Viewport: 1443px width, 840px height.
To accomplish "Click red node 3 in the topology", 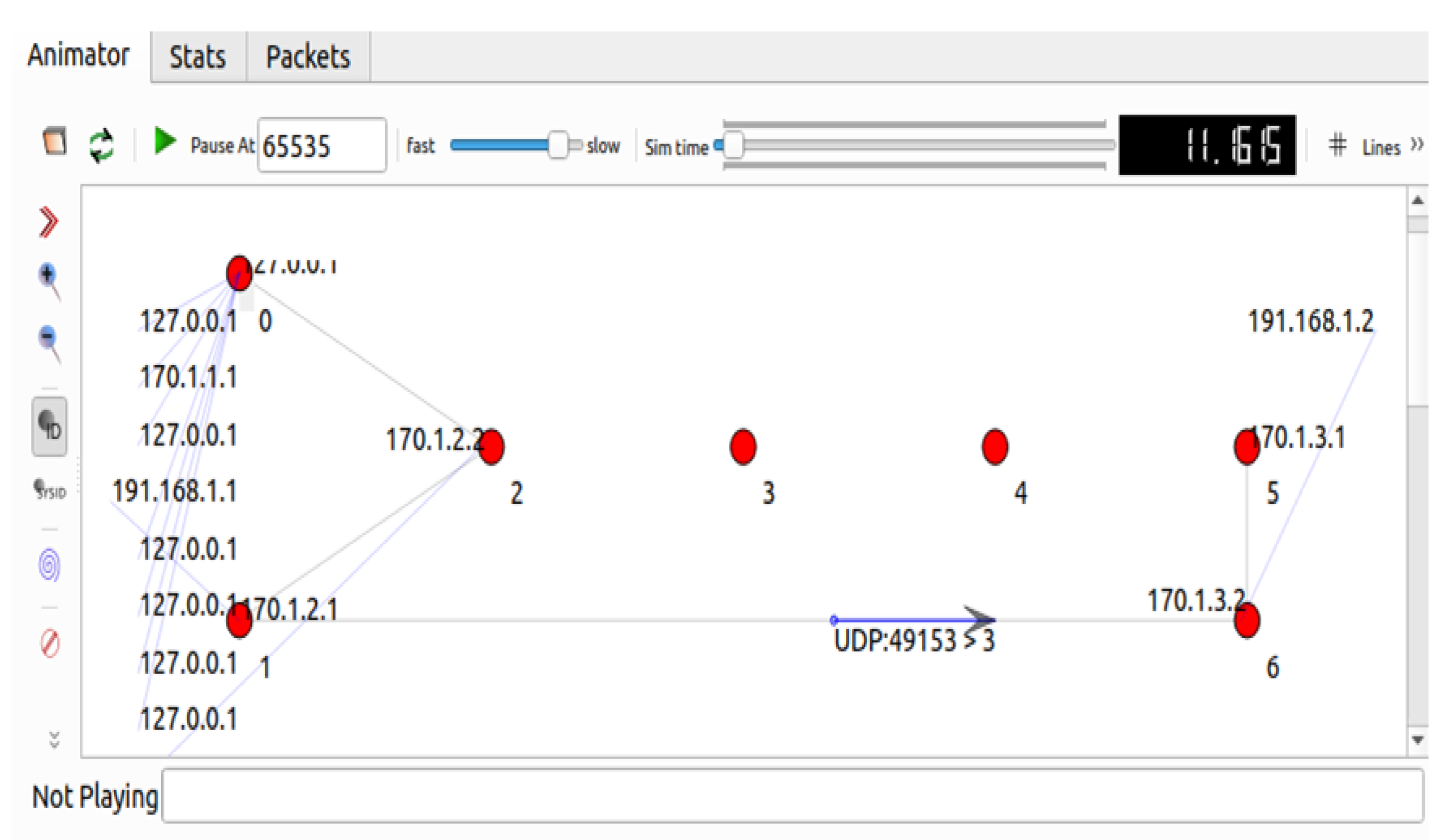I will click(743, 446).
